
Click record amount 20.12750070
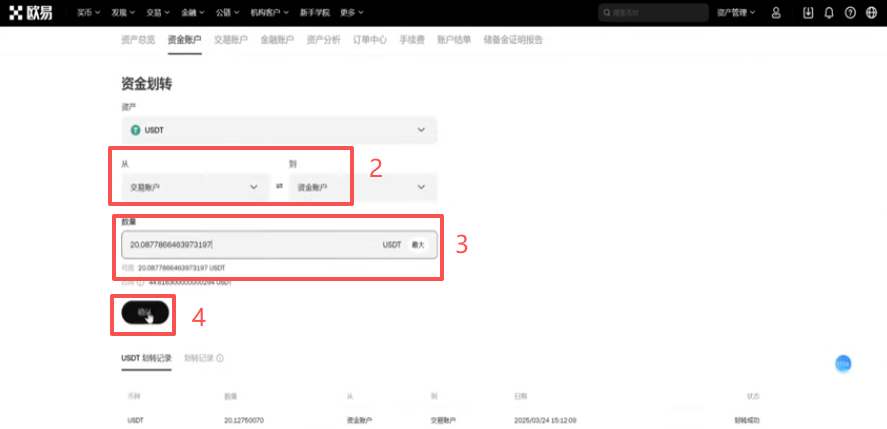coord(244,421)
